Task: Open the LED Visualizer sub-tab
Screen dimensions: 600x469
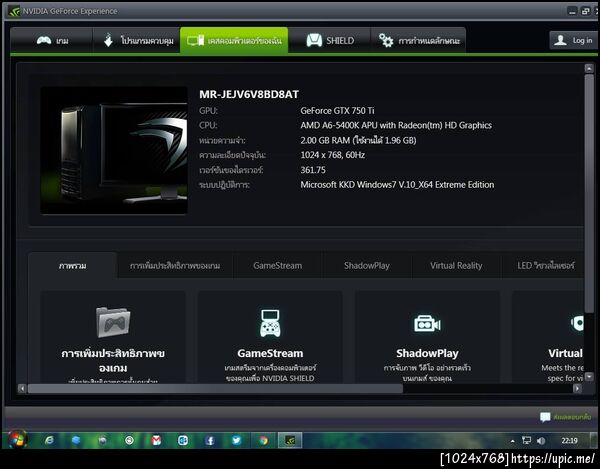Action: [x=545, y=265]
